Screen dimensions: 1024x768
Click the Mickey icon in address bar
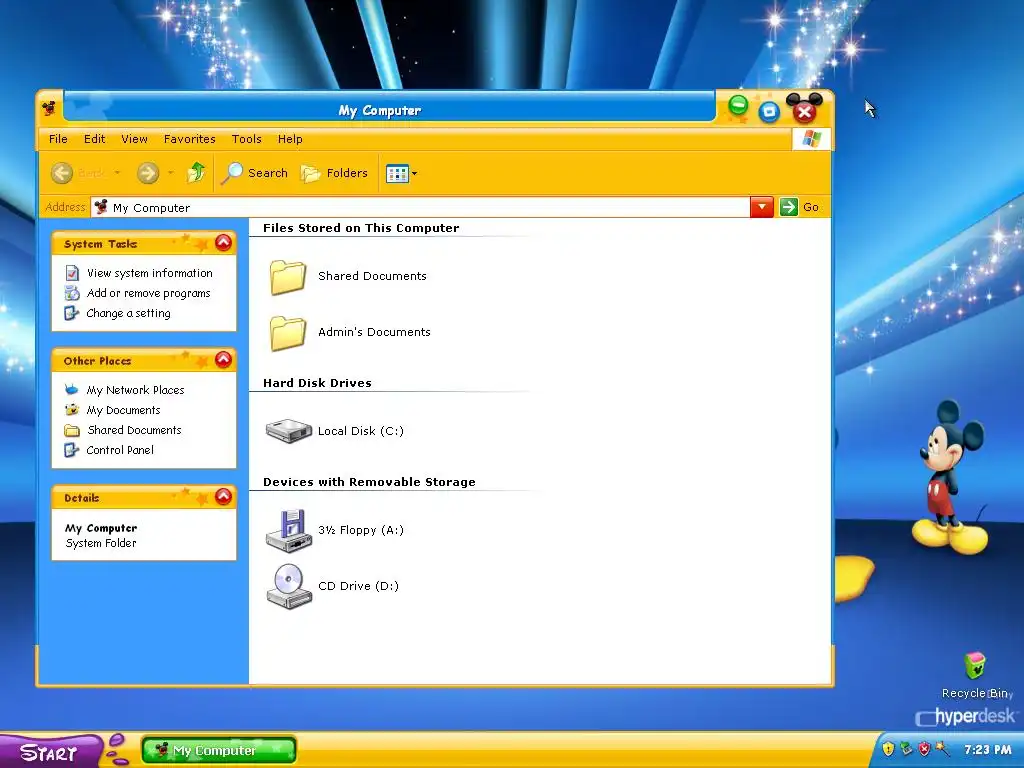tap(101, 208)
